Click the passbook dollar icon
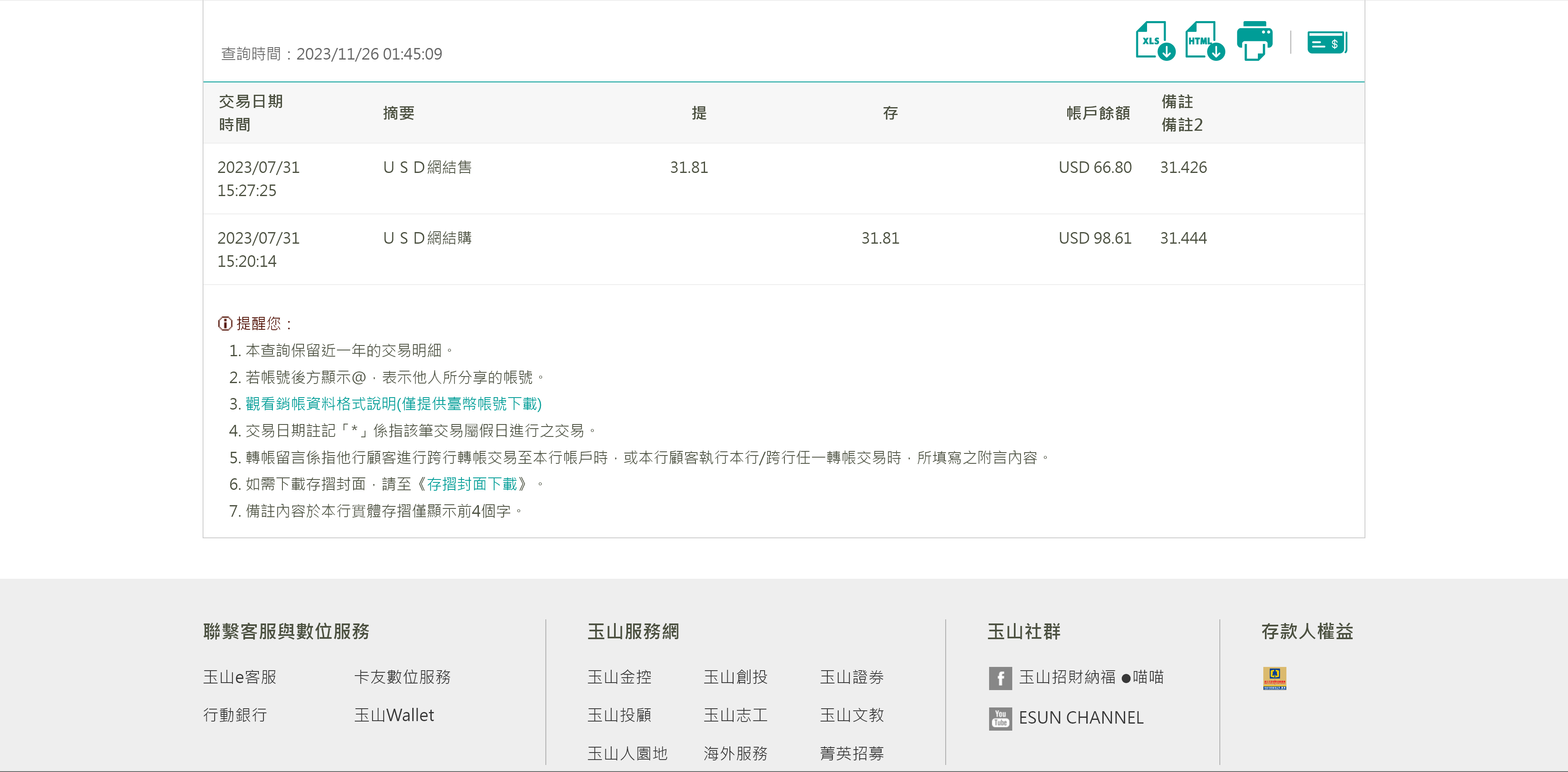1568x772 pixels. 1327,43
